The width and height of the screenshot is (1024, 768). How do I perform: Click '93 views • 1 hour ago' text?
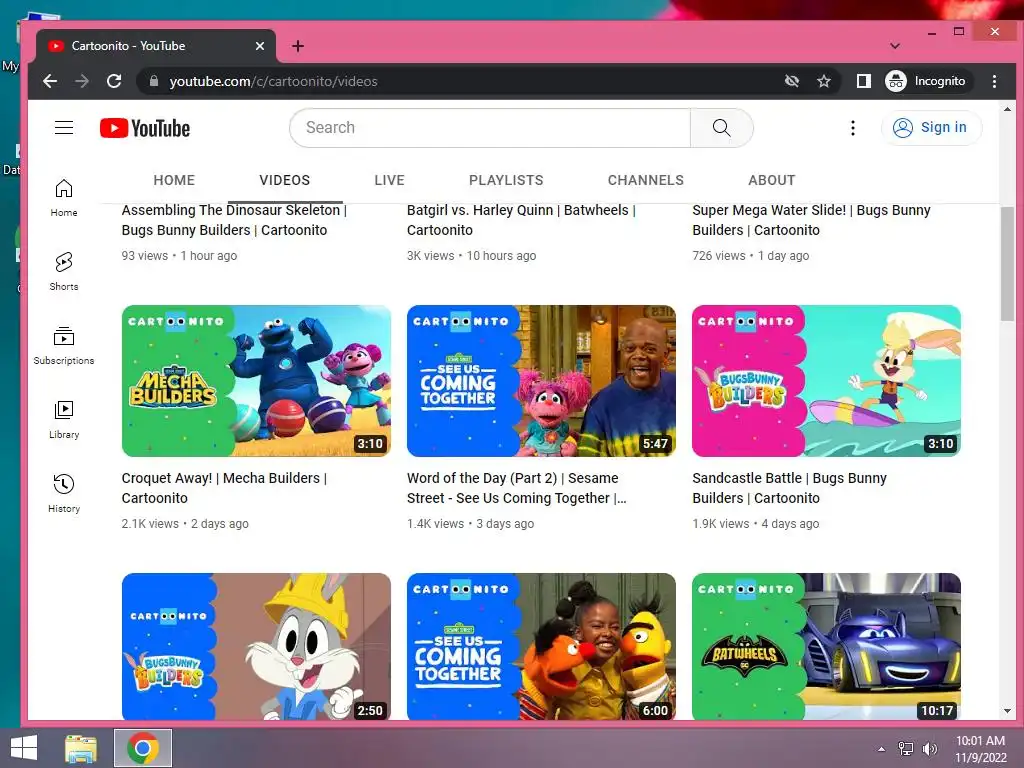[179, 256]
